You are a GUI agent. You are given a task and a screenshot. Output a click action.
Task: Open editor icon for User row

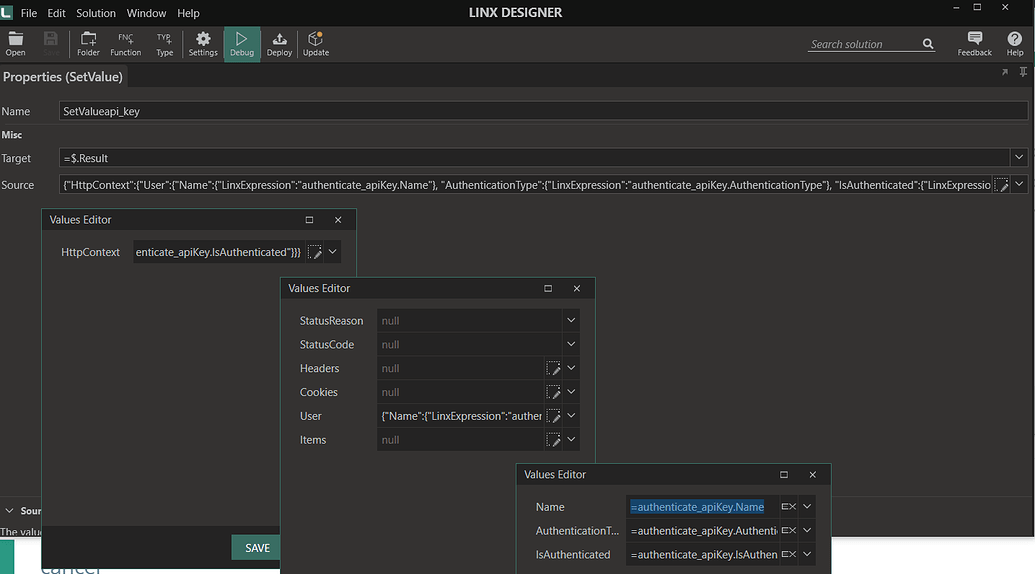(x=553, y=416)
